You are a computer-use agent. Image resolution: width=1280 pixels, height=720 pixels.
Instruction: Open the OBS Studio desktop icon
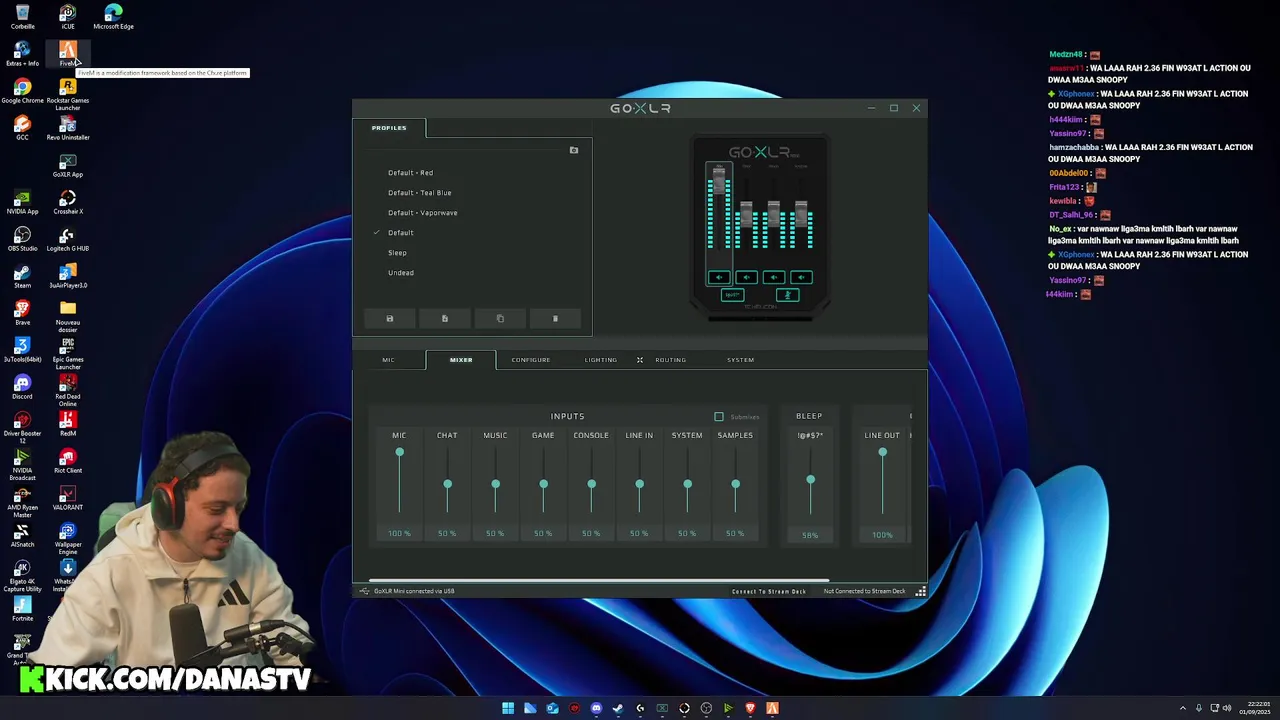tap(22, 238)
